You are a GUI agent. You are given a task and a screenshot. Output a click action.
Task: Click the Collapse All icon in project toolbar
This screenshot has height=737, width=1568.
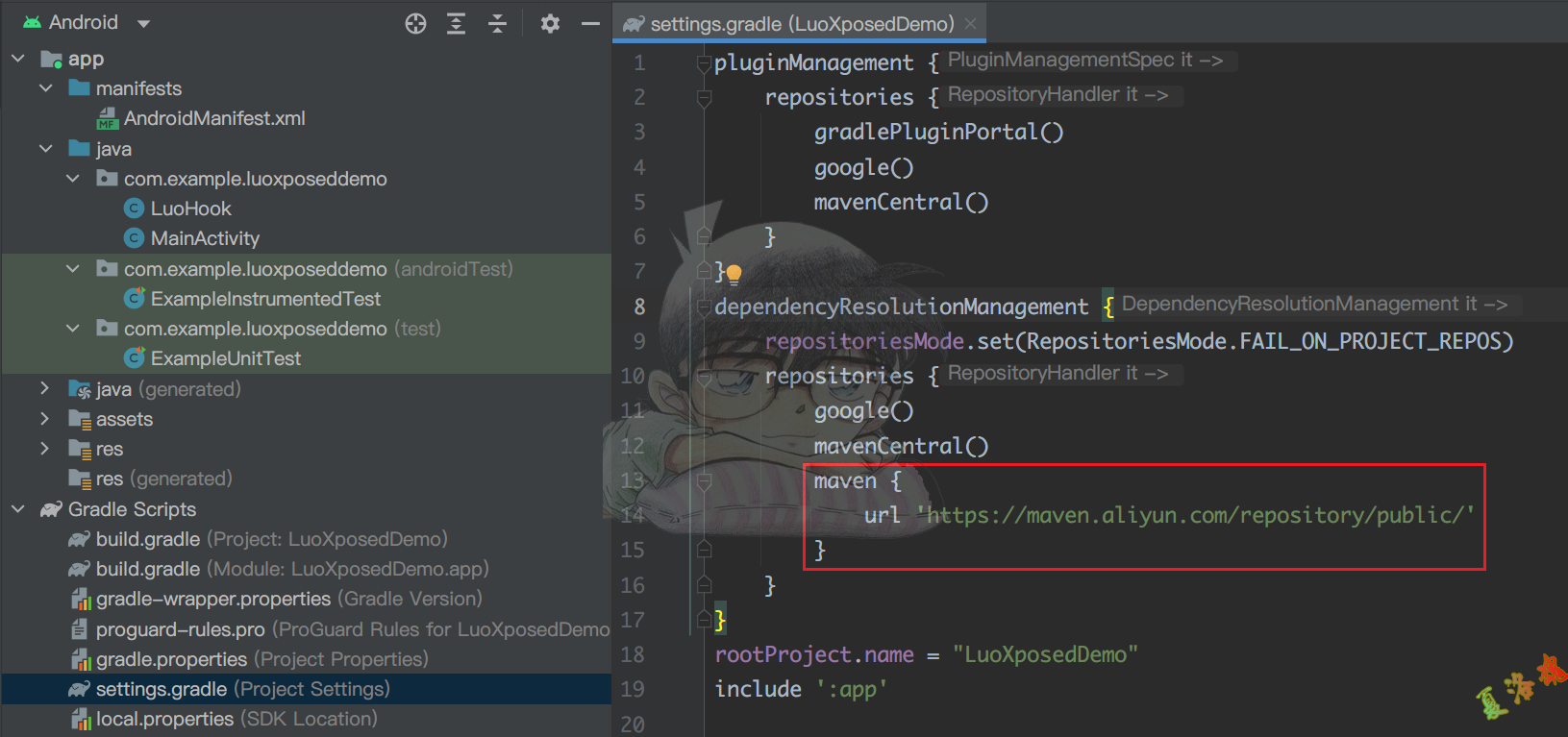pyautogui.click(x=497, y=24)
